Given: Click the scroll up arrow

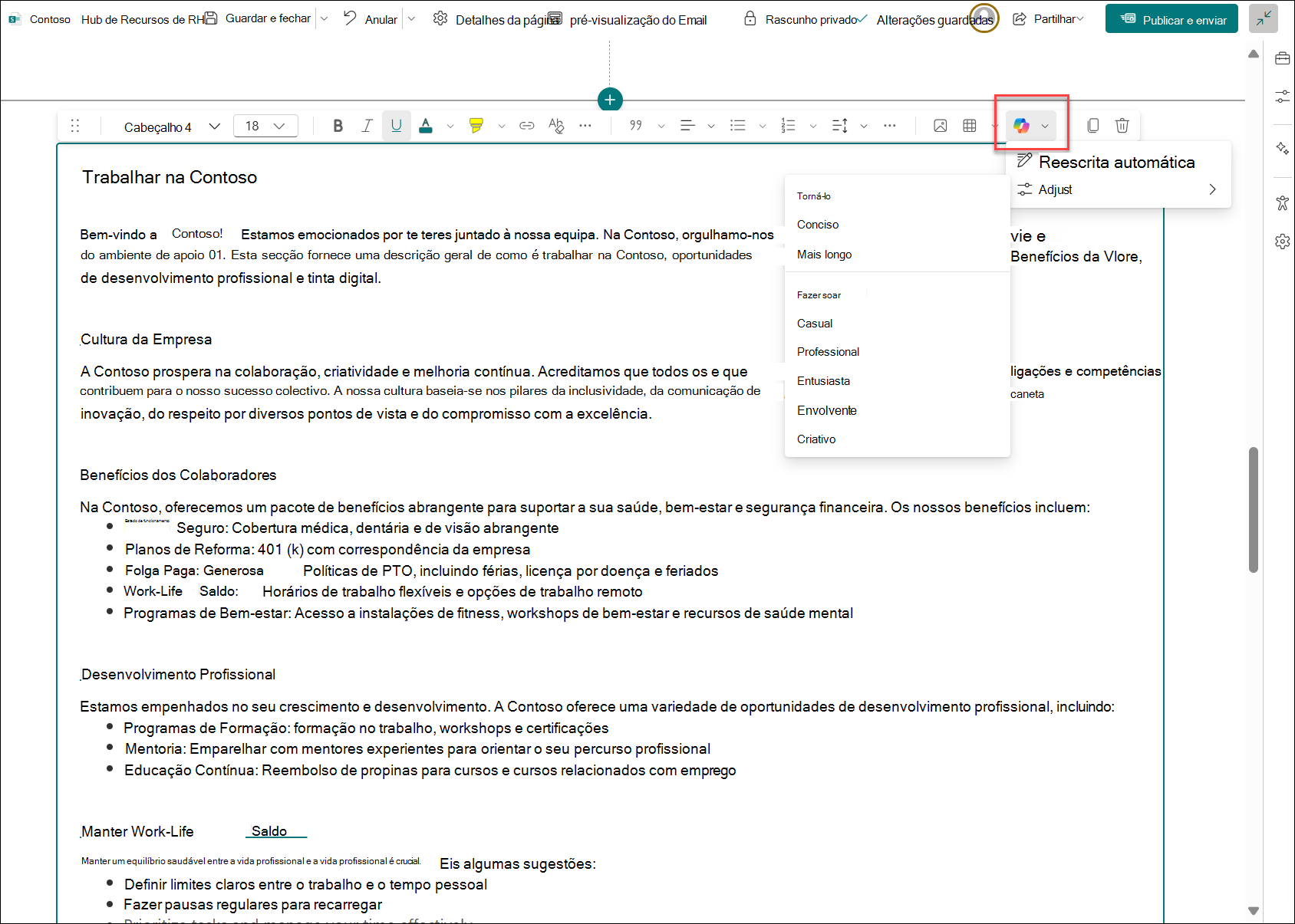Looking at the screenshot, I should click(1254, 54).
